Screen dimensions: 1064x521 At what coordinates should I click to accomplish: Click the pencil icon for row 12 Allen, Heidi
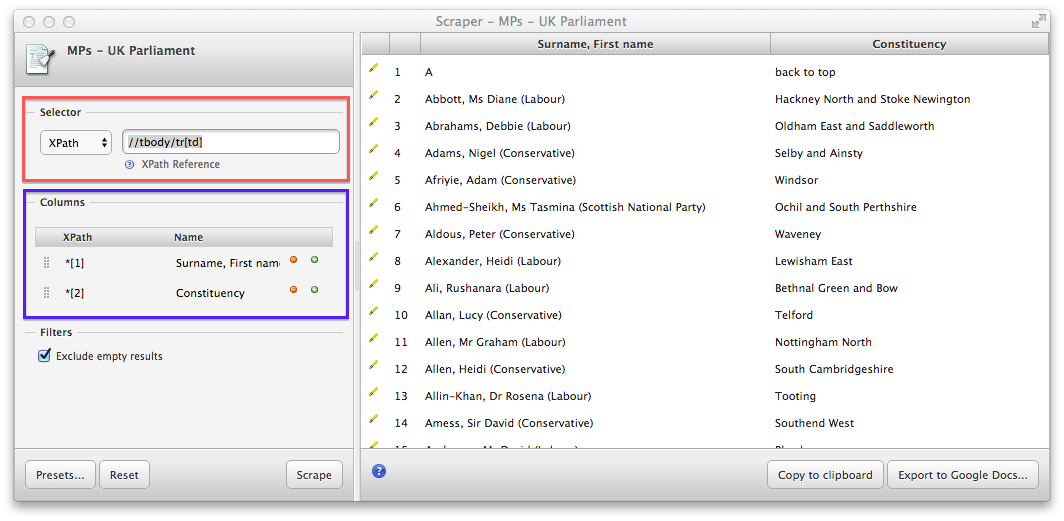tap(373, 366)
